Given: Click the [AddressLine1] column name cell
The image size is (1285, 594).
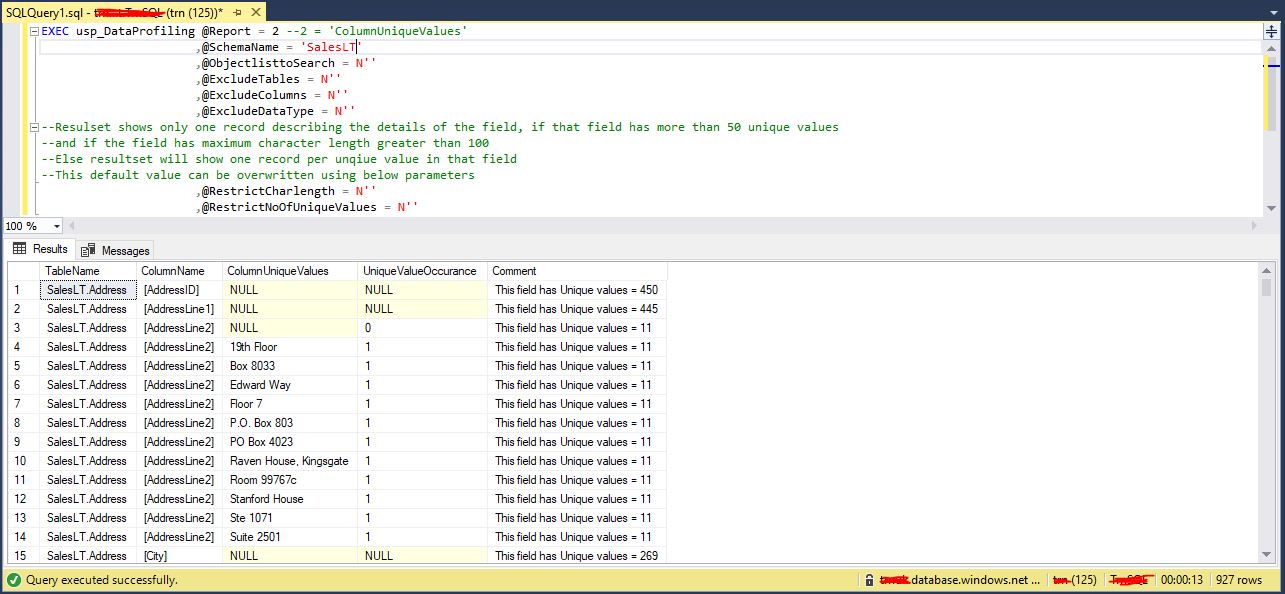Looking at the screenshot, I should (x=179, y=309).
